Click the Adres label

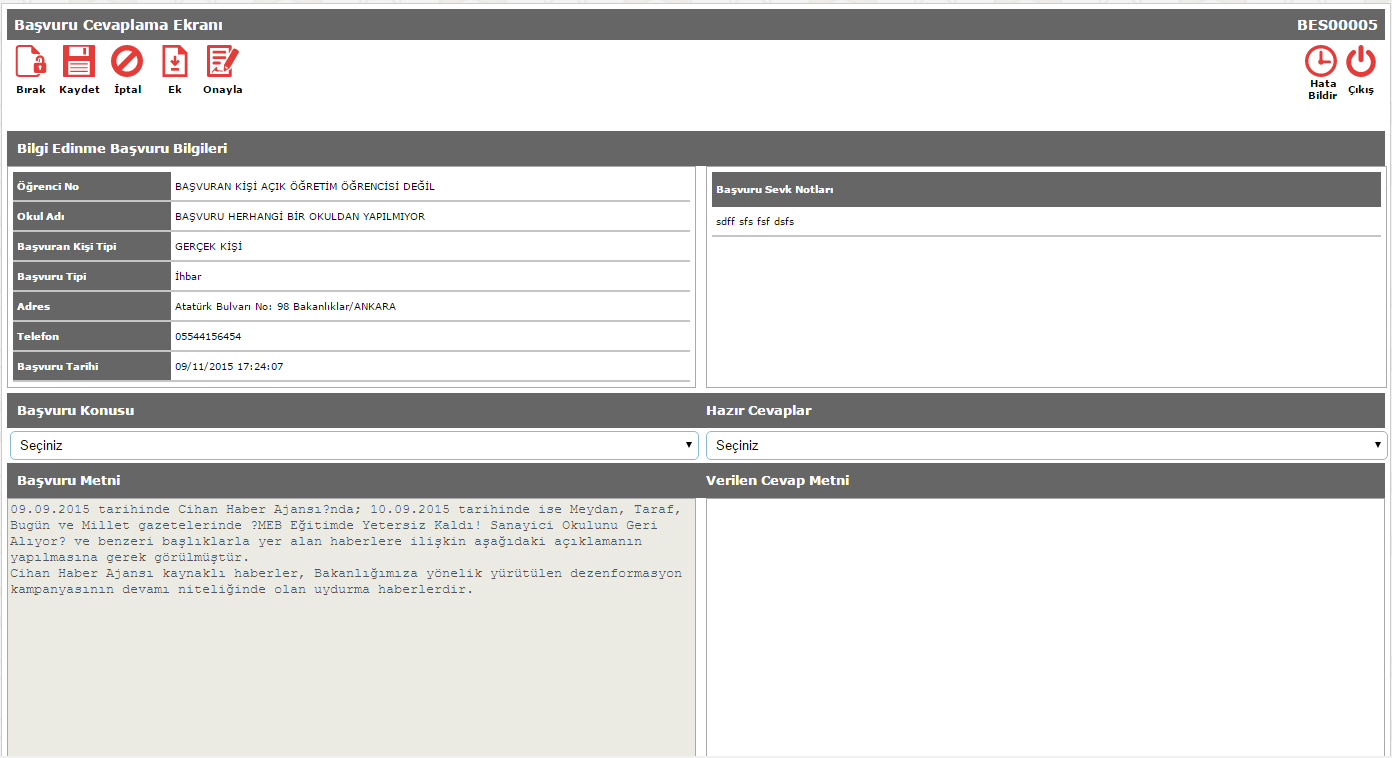(33, 307)
